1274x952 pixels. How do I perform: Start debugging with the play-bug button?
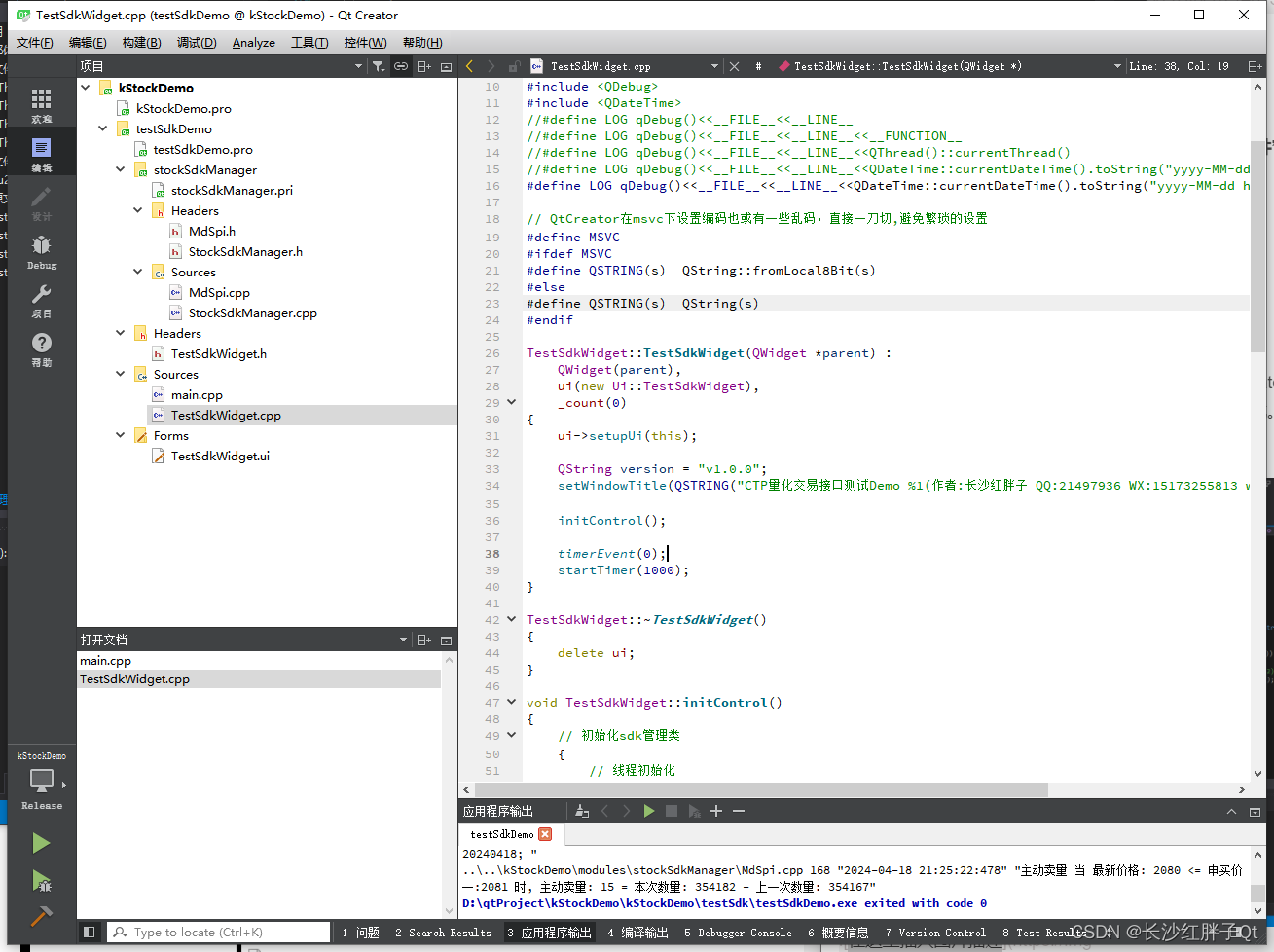coord(41,881)
